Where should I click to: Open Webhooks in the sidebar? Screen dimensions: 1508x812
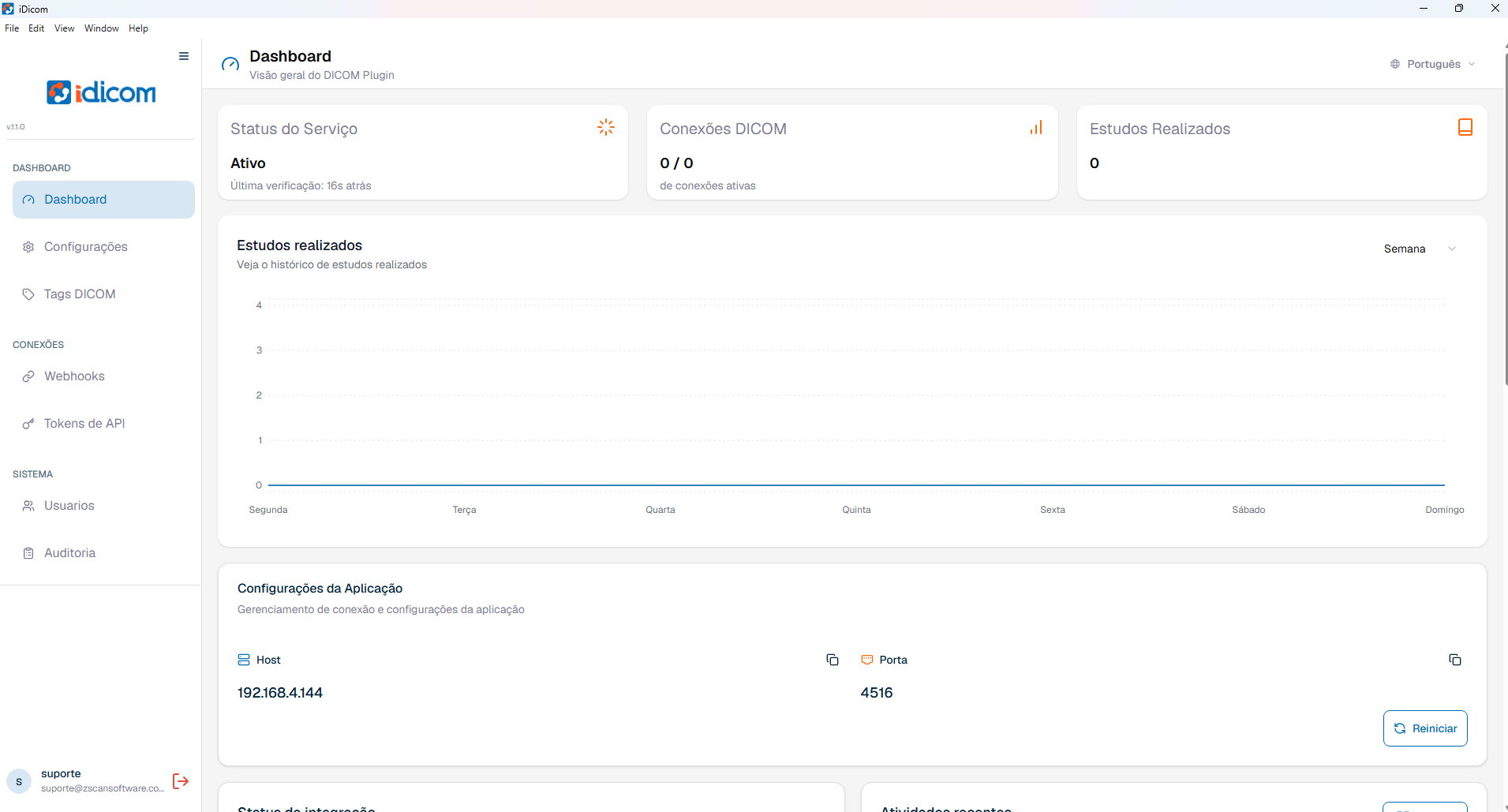click(103, 376)
